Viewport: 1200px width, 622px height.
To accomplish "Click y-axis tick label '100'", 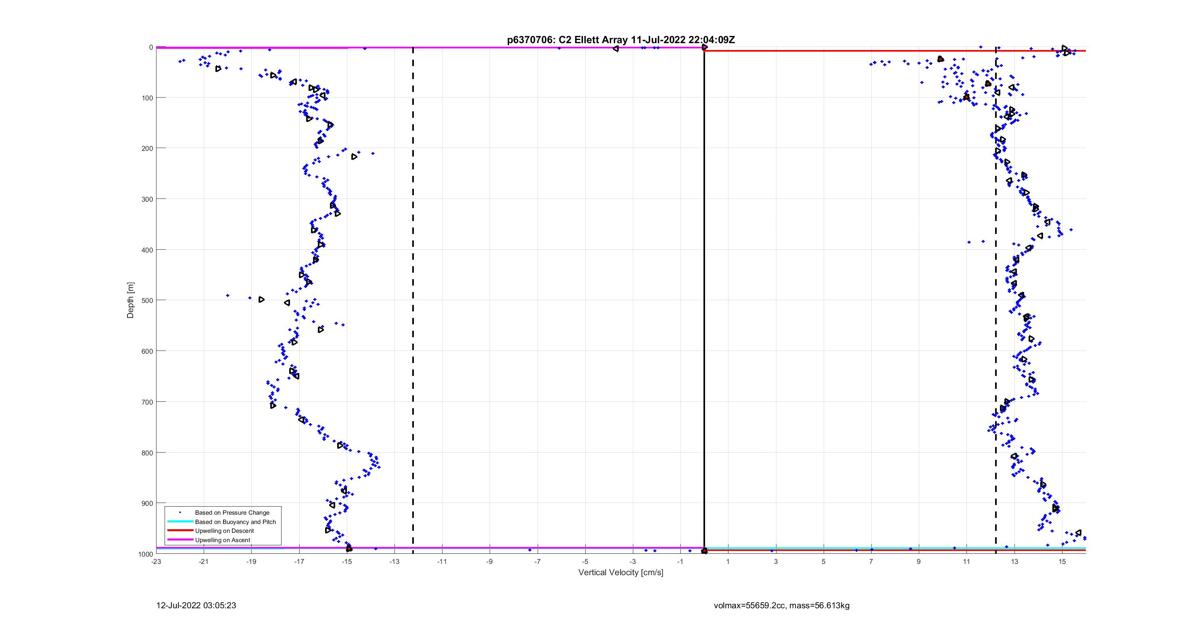I will click(146, 98).
